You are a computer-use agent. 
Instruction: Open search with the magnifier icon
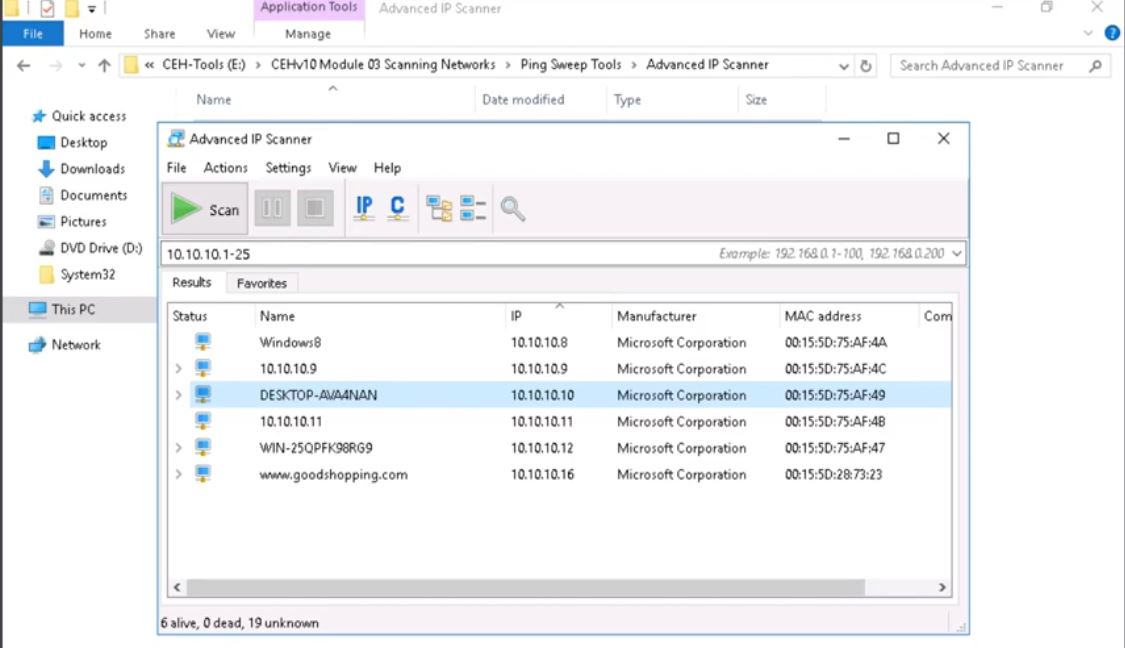(x=512, y=209)
